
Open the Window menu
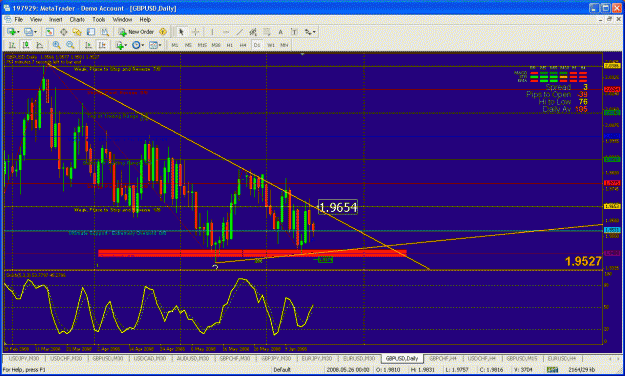122,19
